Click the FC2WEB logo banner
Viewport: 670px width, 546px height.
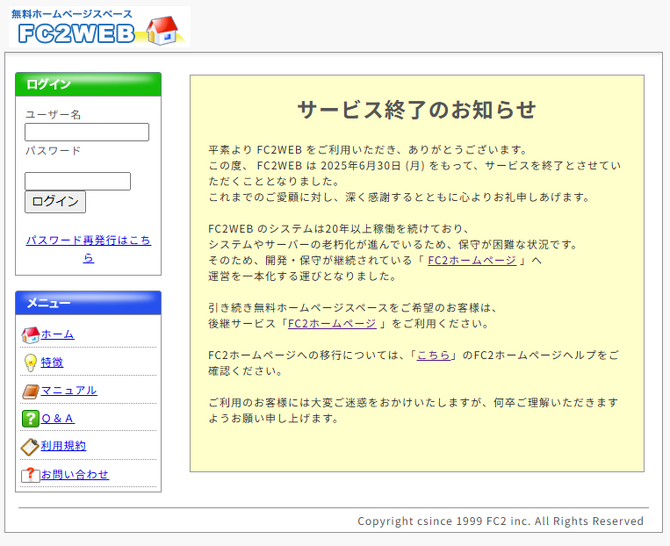(x=99, y=26)
